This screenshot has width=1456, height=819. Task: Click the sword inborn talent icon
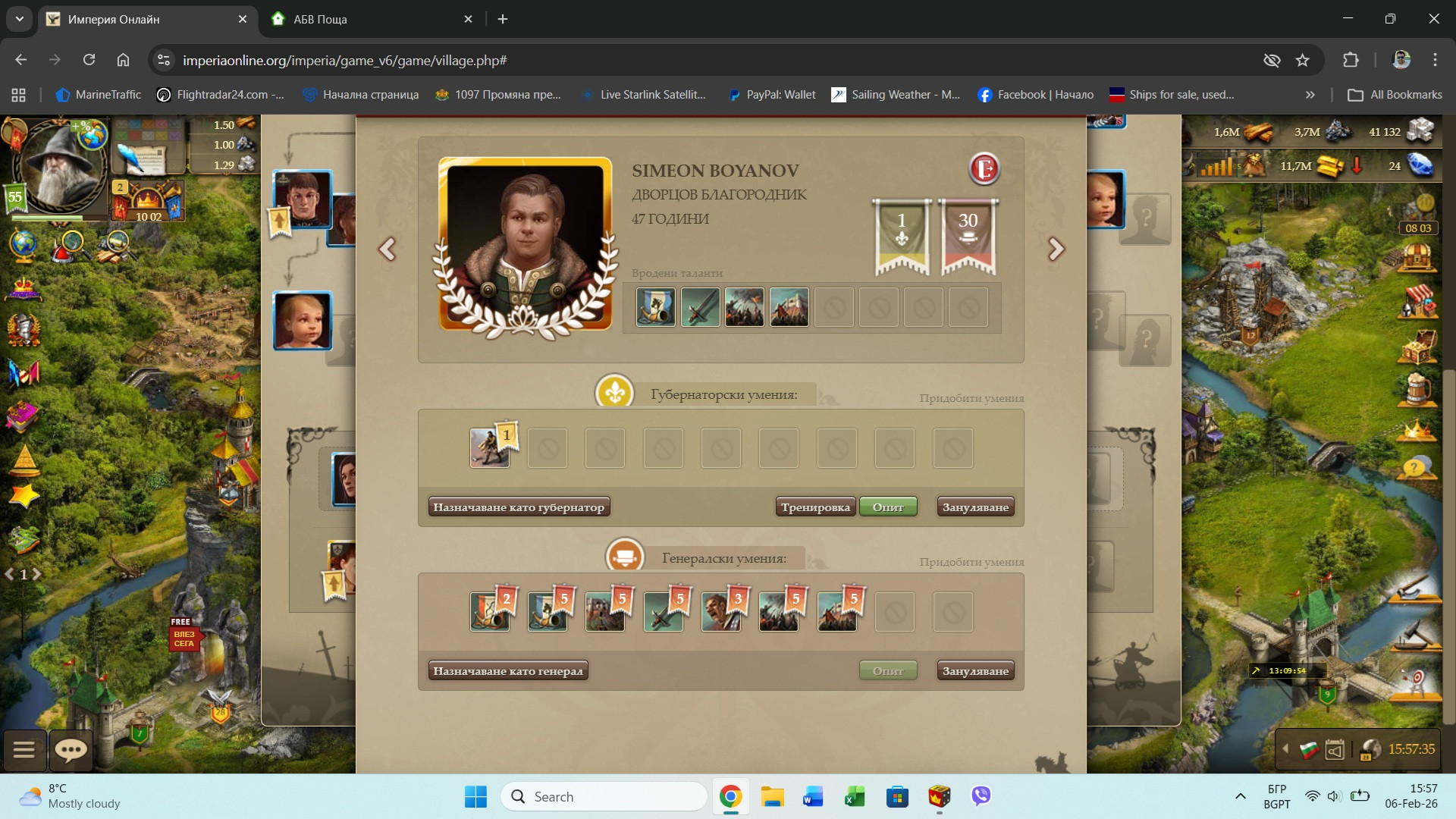point(700,308)
